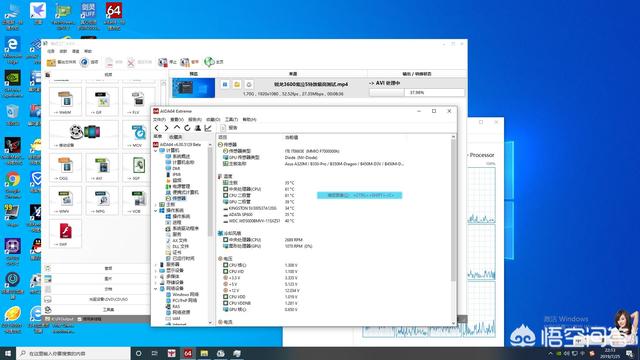Image resolution: width=640 pixels, height=360 pixels.
Task: Open the Output Folder from Format Factory toolbar
Action: [61, 62]
